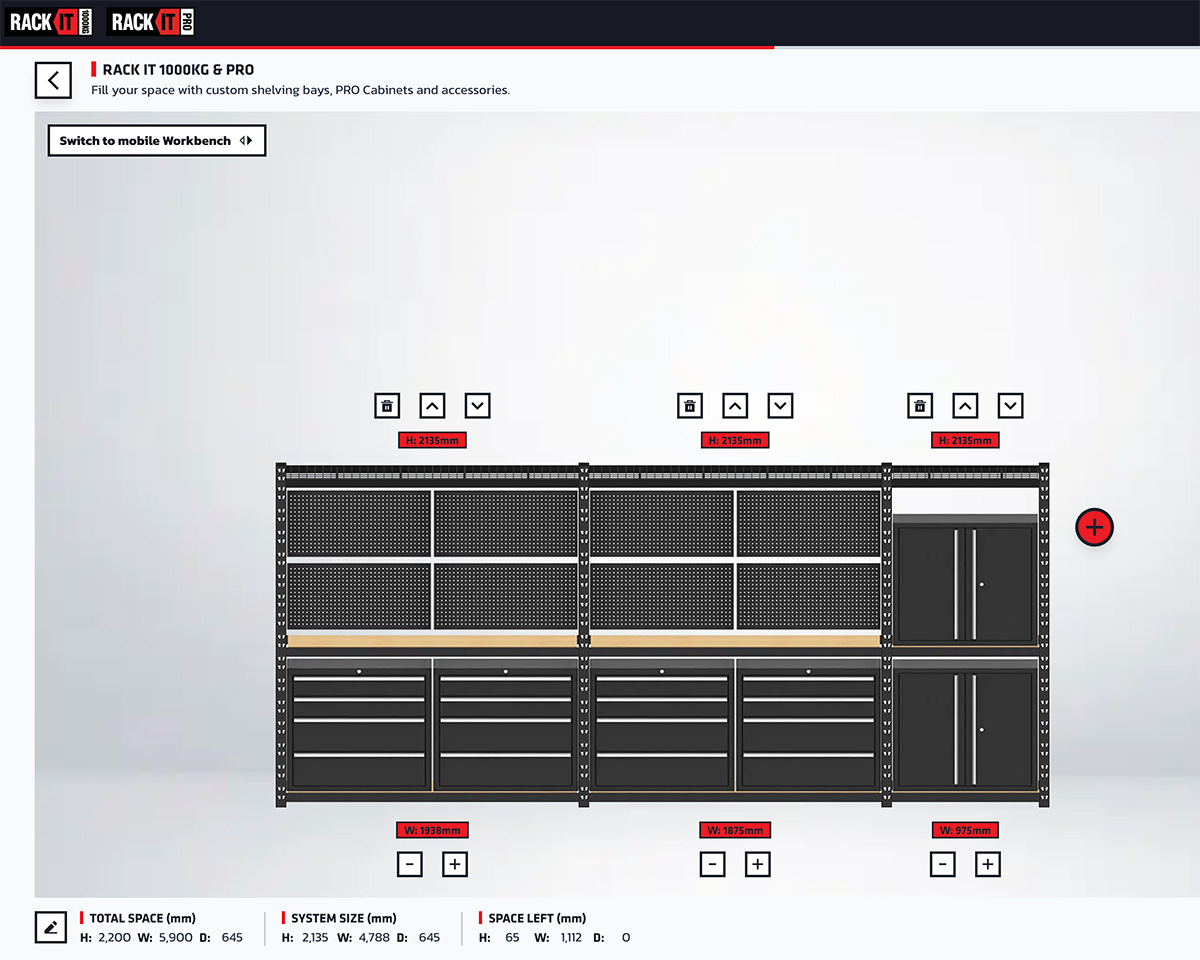
Task: Increase height of the right bay
Action: [965, 406]
